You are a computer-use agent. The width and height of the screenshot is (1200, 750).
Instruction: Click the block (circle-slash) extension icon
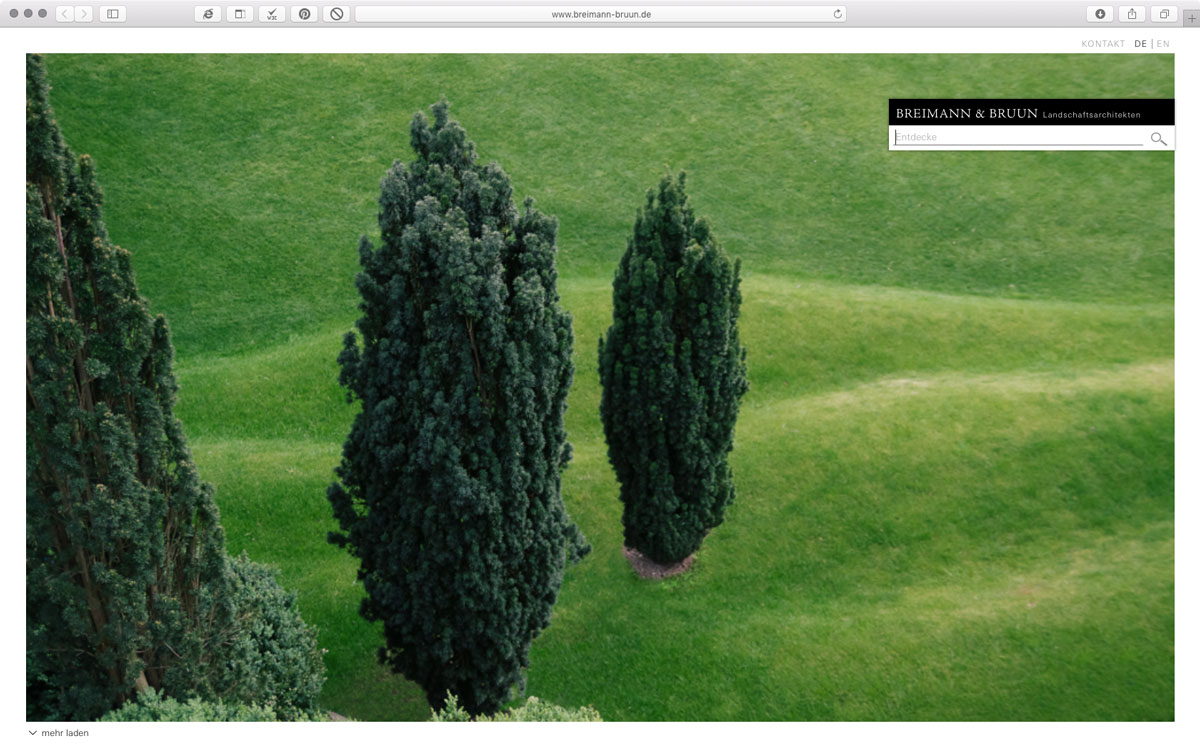point(336,14)
